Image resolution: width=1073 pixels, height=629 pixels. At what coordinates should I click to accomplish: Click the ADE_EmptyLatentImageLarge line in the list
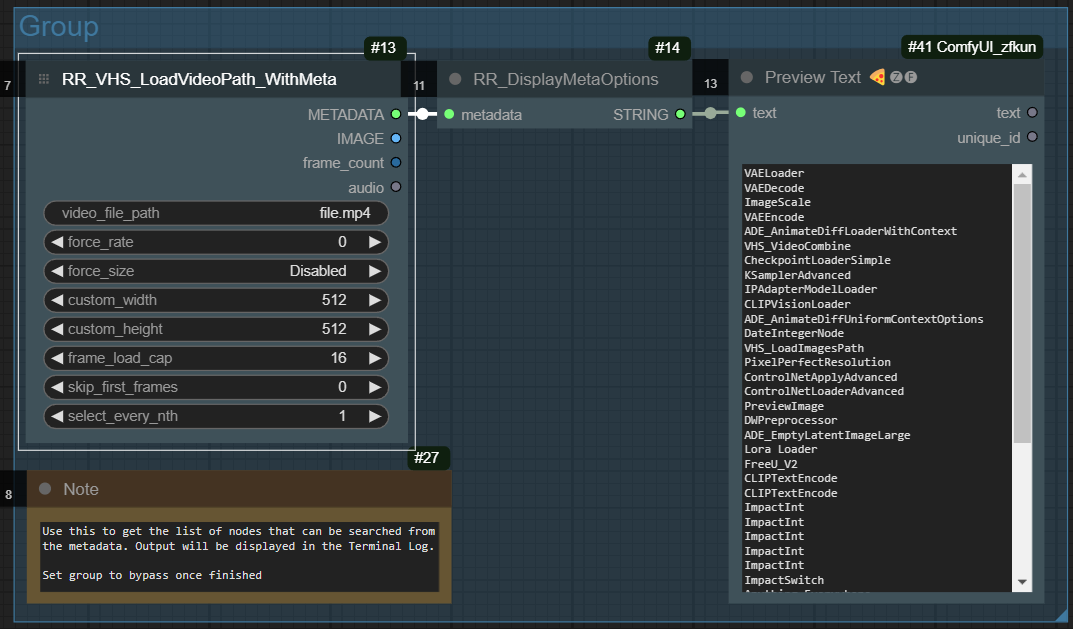tap(827, 435)
